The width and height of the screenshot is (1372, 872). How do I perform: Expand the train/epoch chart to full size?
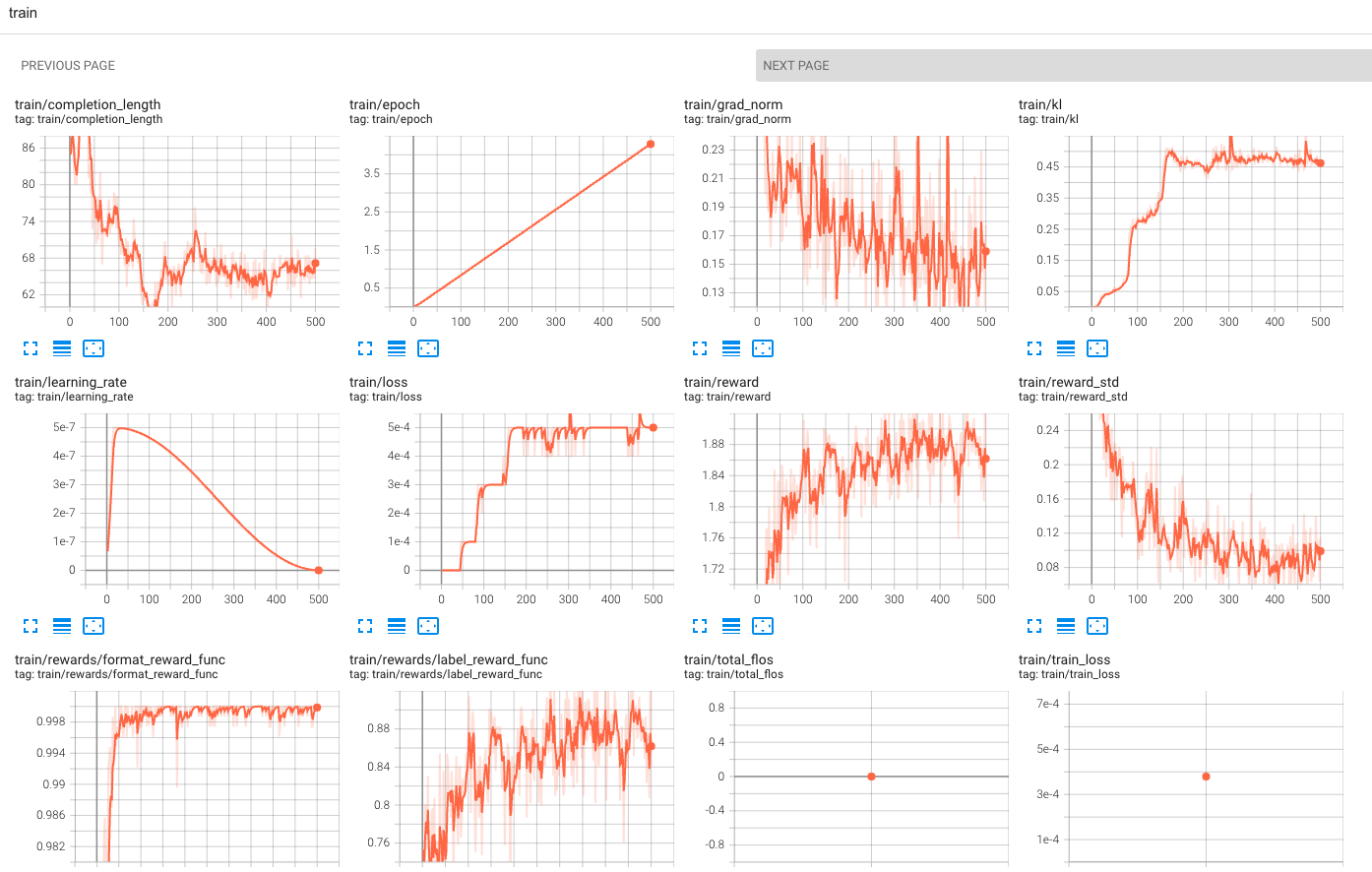[x=365, y=348]
